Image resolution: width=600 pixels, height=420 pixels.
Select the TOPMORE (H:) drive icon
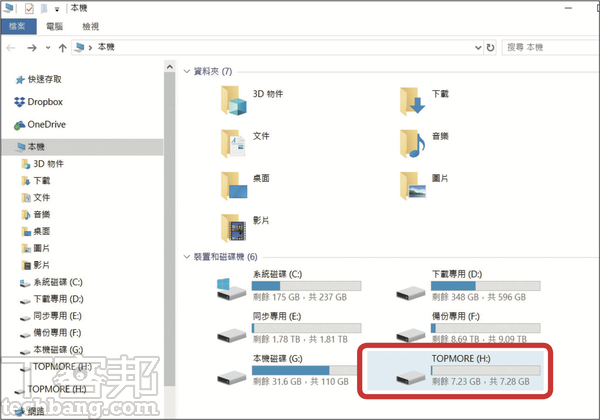click(x=411, y=378)
